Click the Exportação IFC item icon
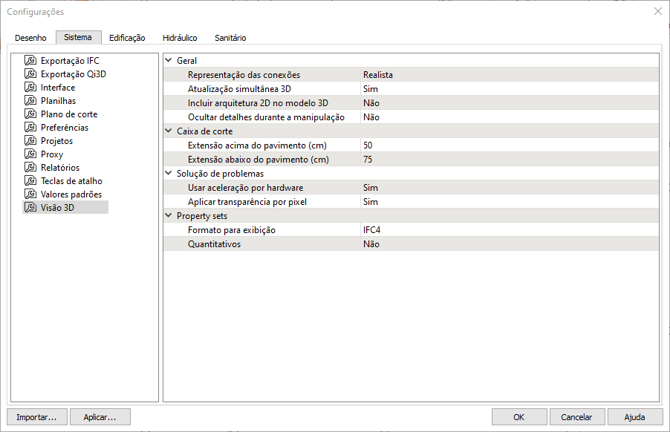The height and width of the screenshot is (432, 670). pos(31,61)
